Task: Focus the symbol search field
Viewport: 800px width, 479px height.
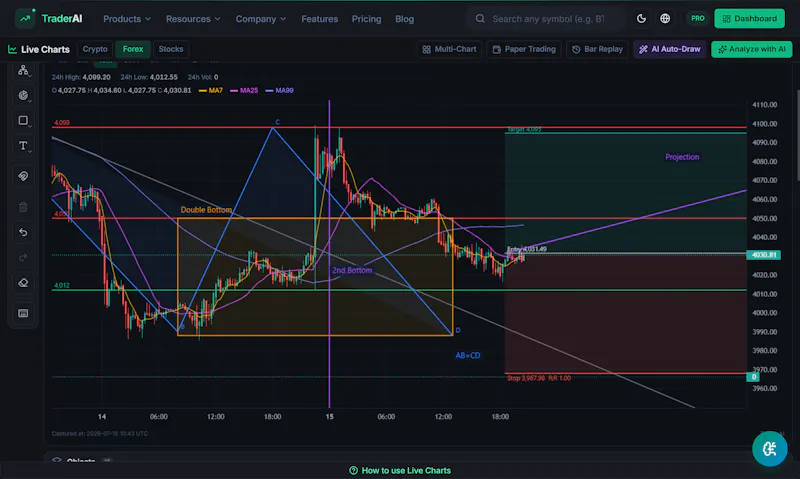Action: click(x=548, y=19)
